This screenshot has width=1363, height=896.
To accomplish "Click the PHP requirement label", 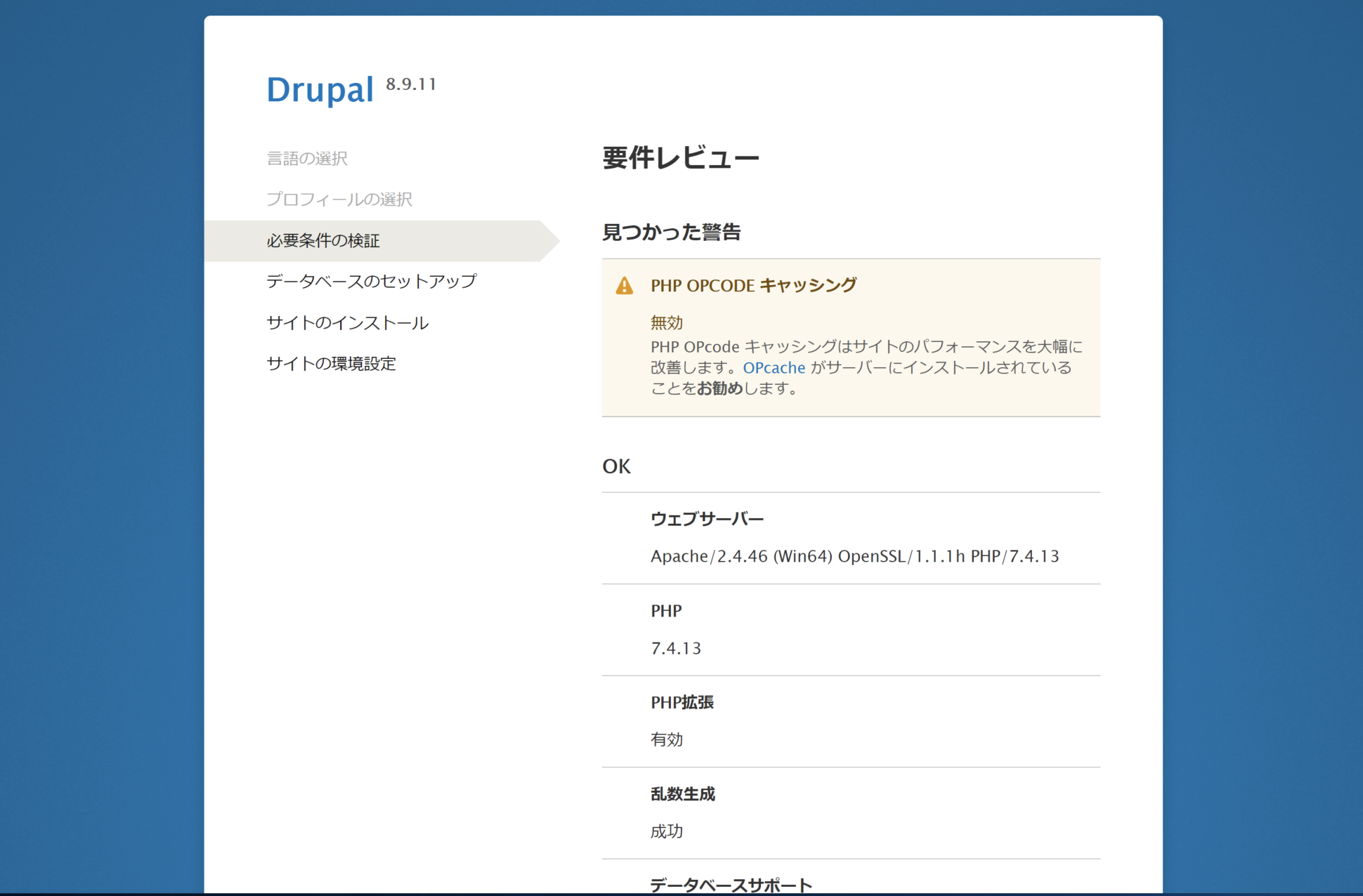I will click(x=666, y=611).
